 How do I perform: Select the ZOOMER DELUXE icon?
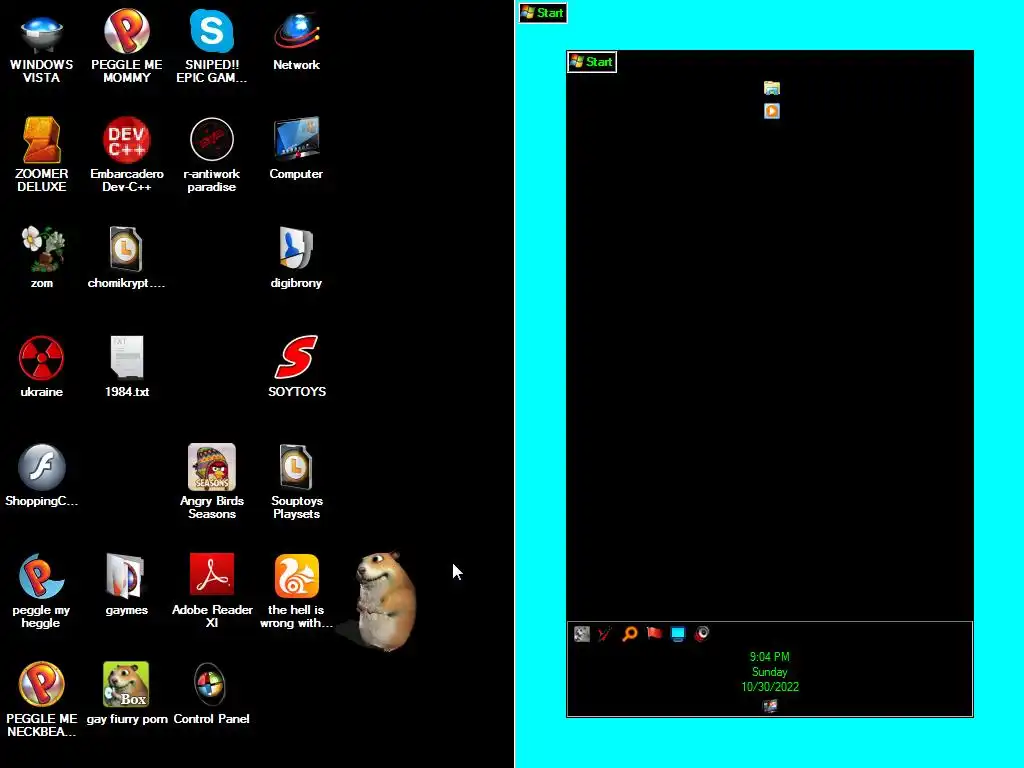(x=42, y=155)
